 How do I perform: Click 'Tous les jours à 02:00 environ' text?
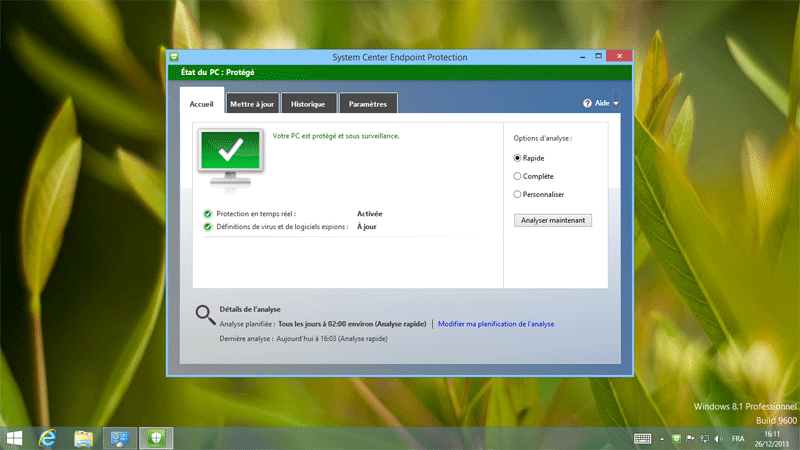pyautogui.click(x=326, y=324)
